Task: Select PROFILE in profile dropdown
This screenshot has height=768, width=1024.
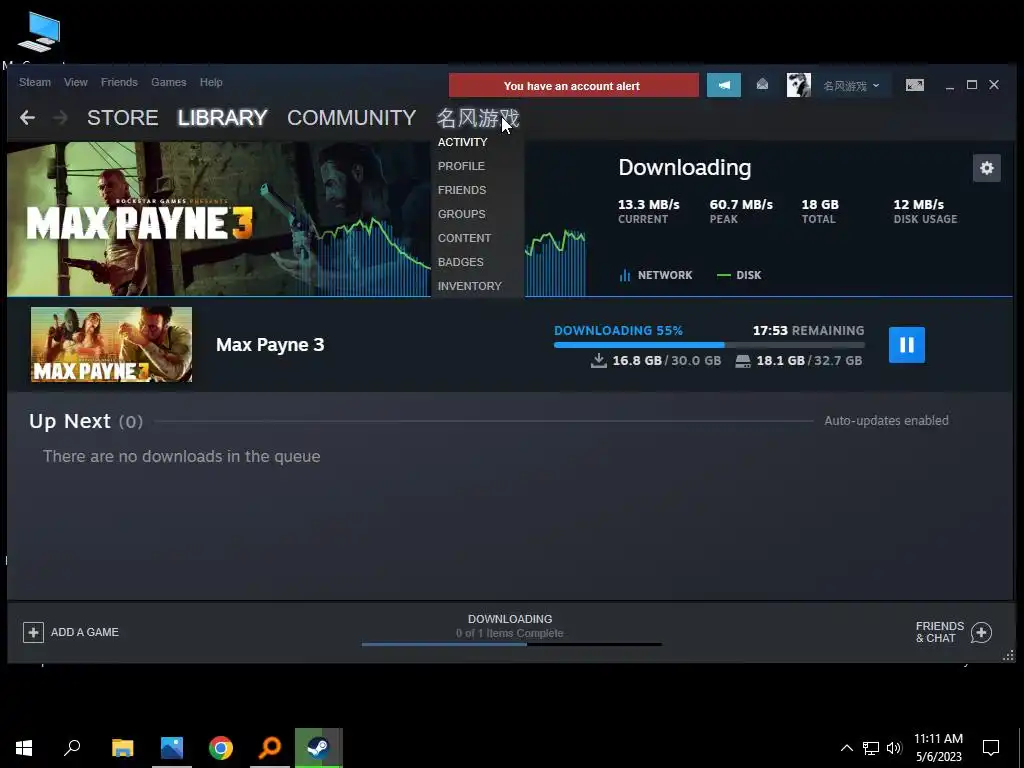Action: click(x=461, y=166)
